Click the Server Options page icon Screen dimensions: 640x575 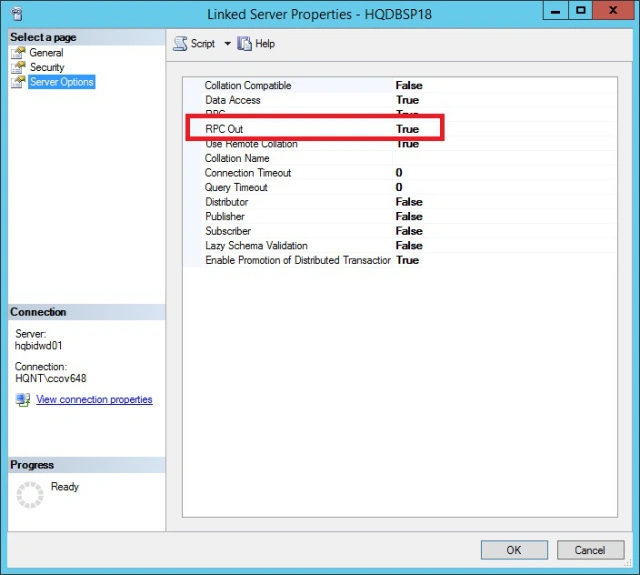18,82
